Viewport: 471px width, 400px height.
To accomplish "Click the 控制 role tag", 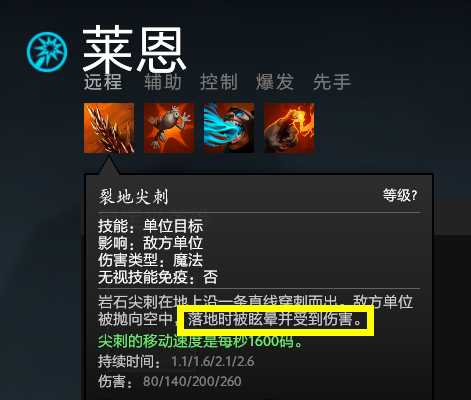I will [219, 82].
